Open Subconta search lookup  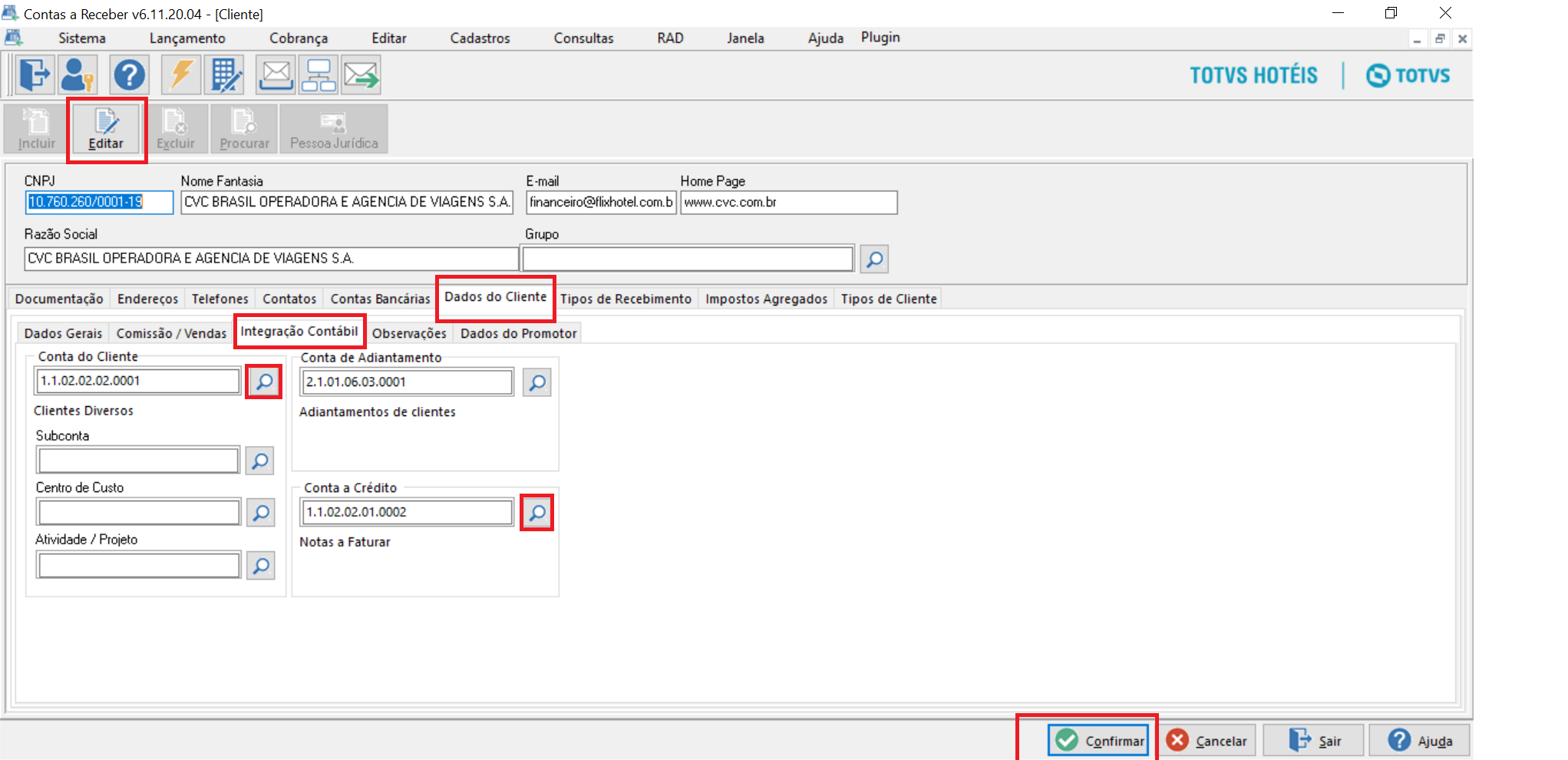(260, 461)
